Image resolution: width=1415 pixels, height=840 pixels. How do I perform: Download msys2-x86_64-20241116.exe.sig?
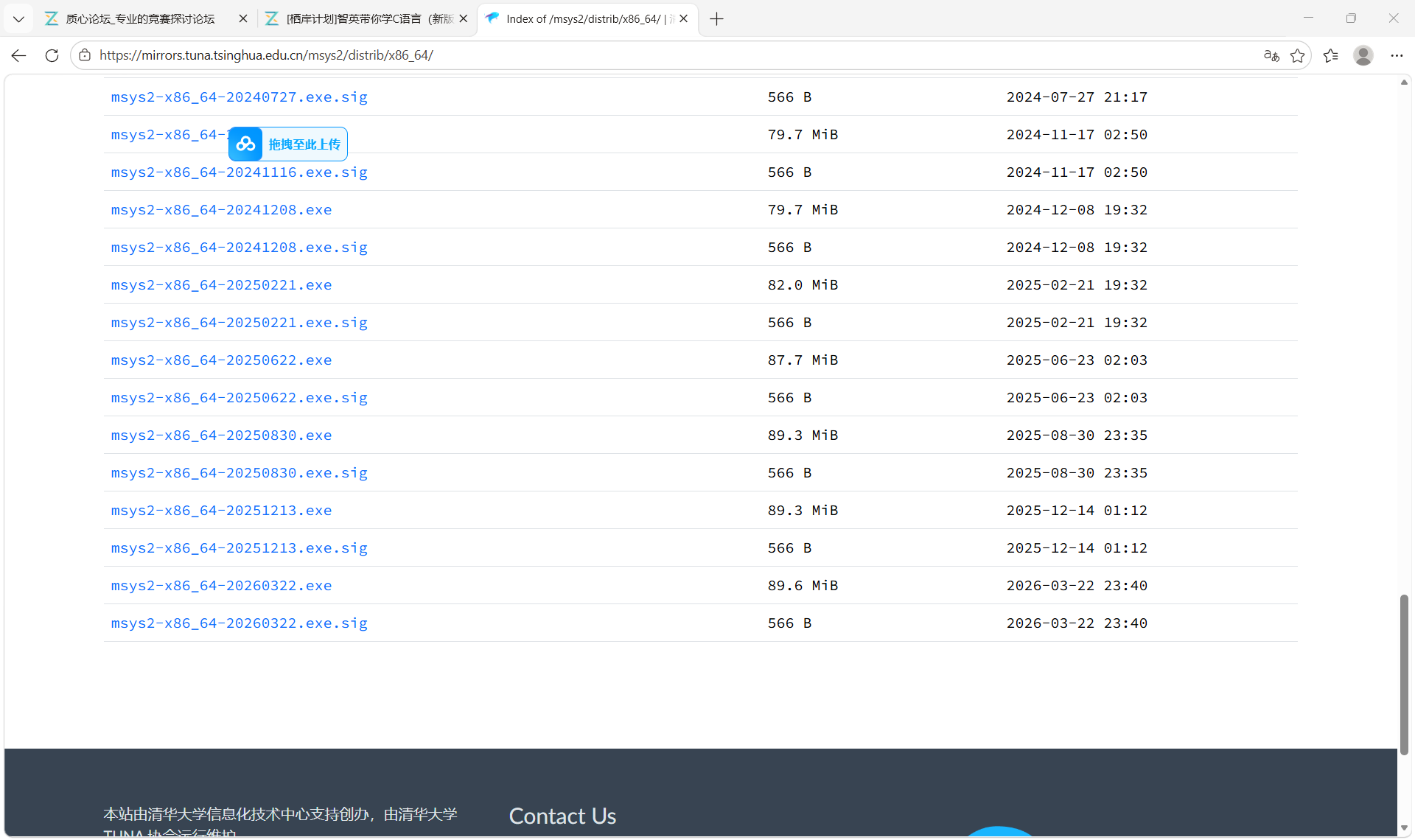click(240, 172)
